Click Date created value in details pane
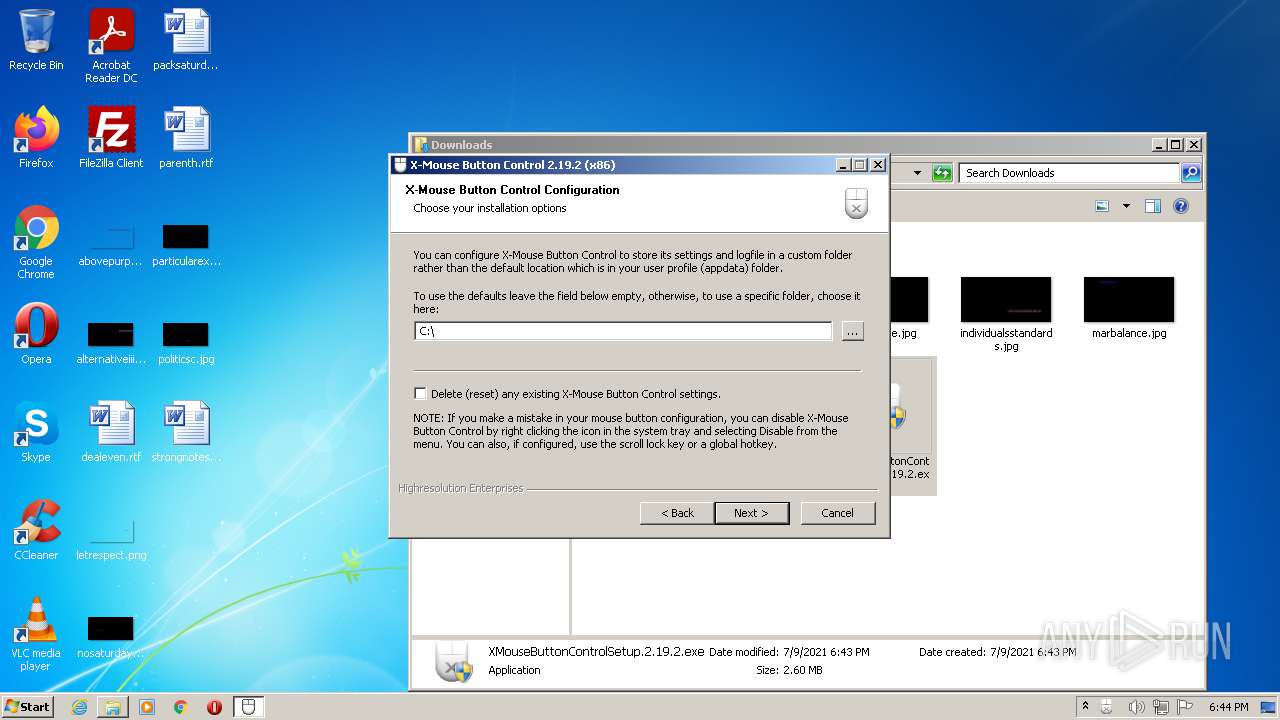This screenshot has height=720, width=1280. pyautogui.click(x=1033, y=652)
